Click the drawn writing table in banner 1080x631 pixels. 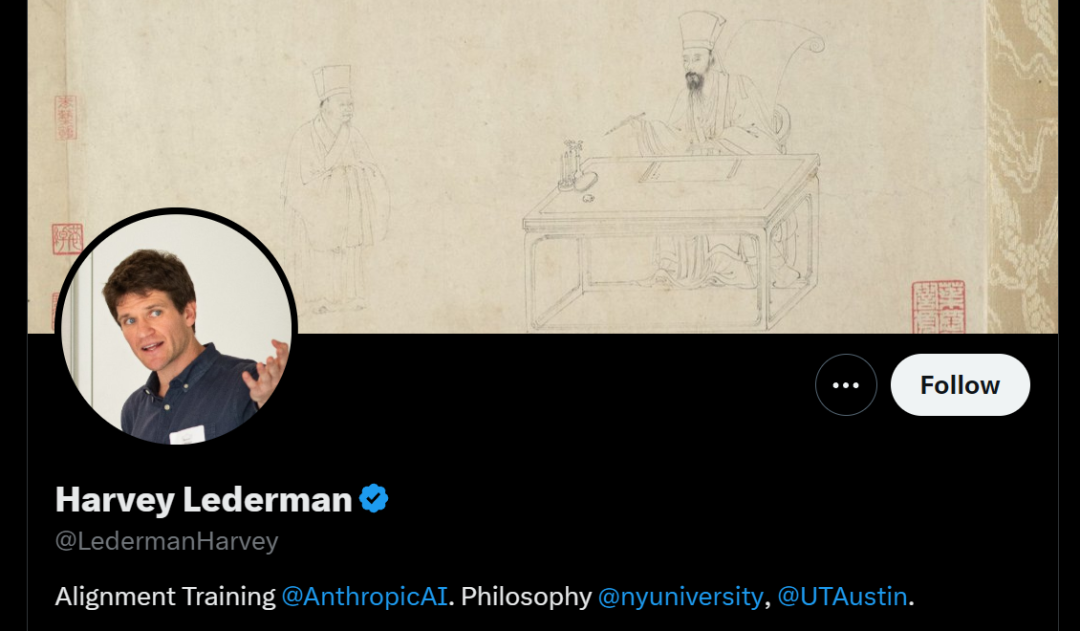tap(672, 241)
